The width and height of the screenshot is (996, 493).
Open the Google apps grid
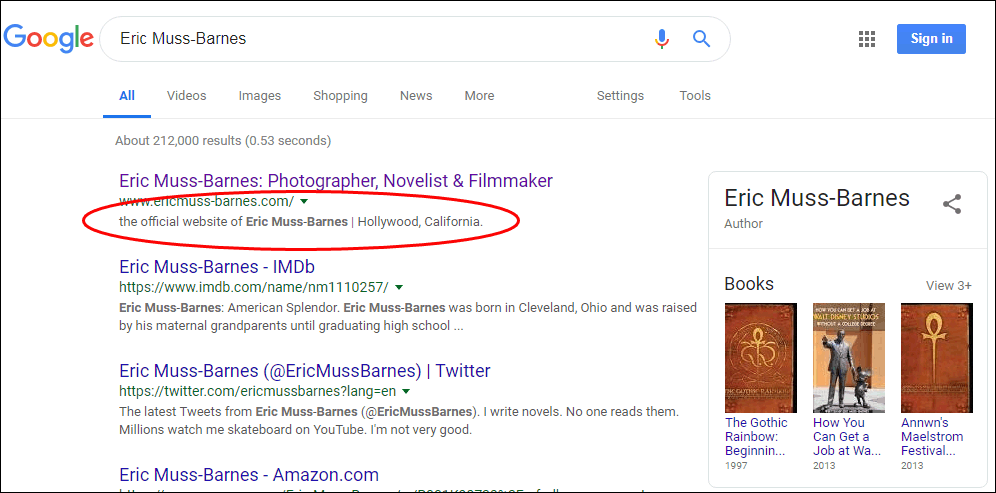pos(867,39)
